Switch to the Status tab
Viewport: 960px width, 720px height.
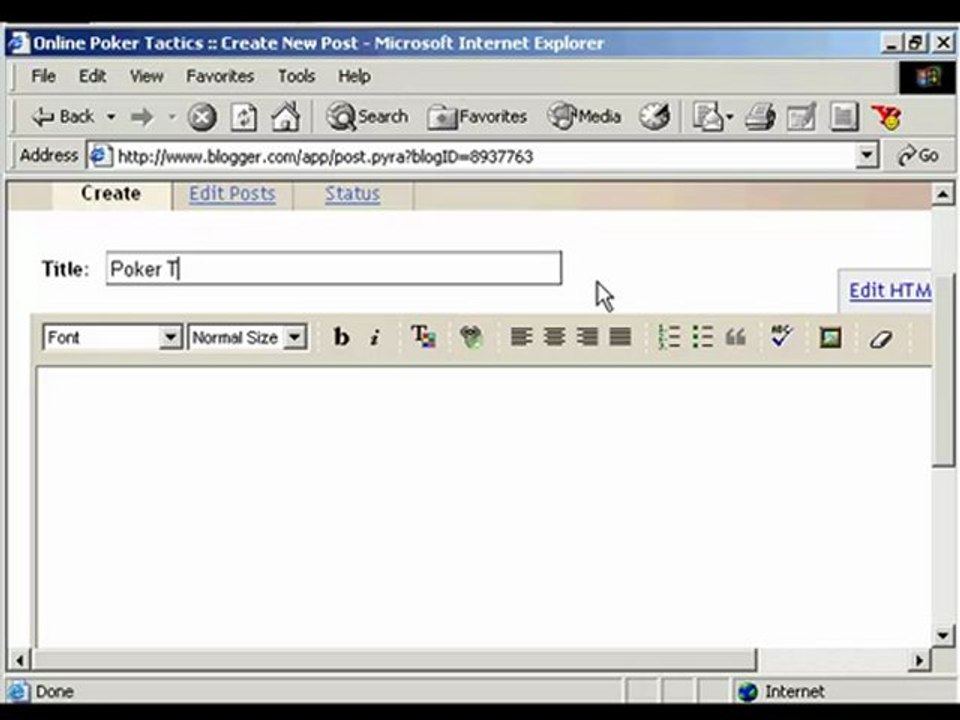click(352, 193)
